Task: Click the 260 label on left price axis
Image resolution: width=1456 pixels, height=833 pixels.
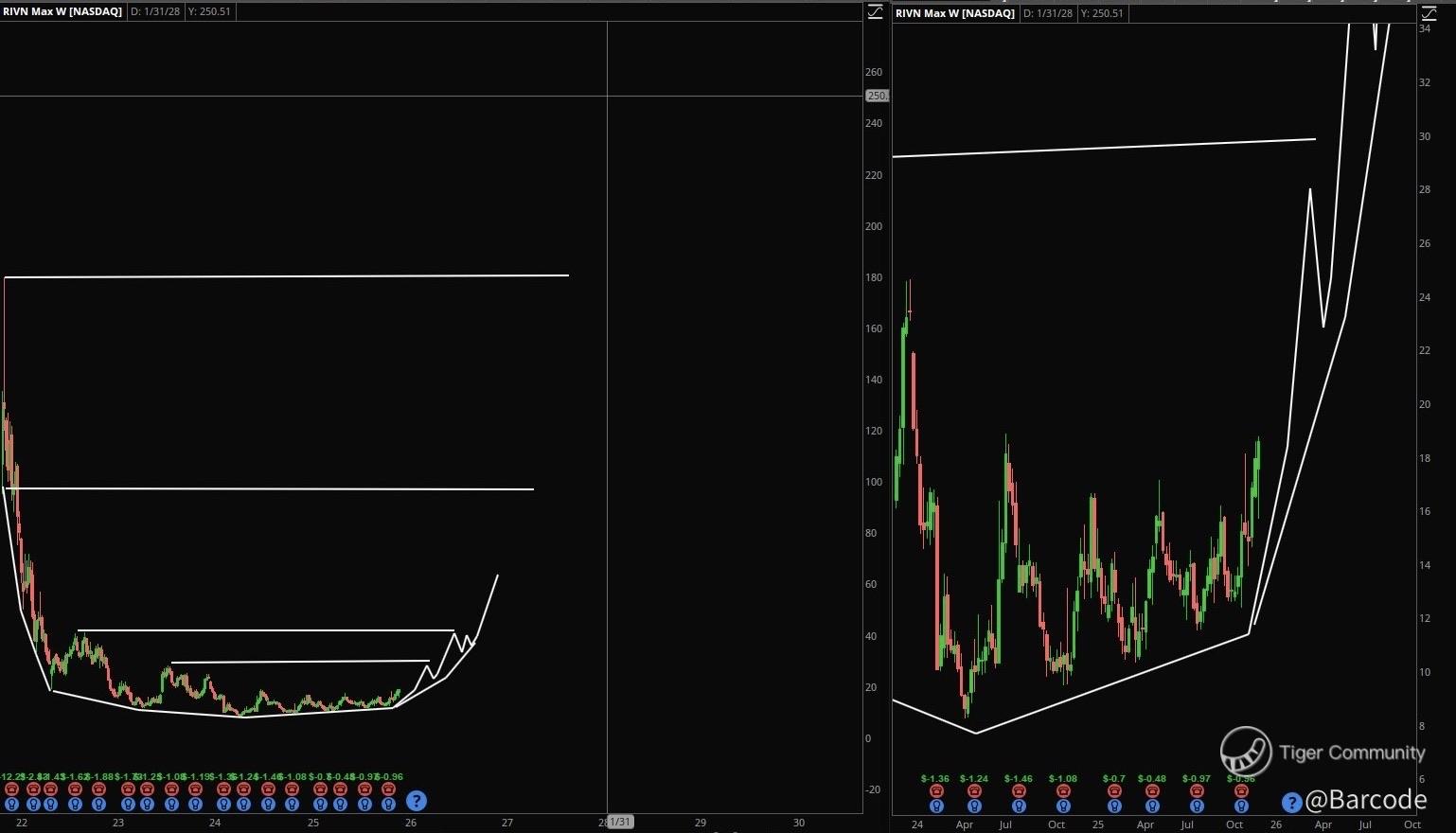Action: pos(874,72)
